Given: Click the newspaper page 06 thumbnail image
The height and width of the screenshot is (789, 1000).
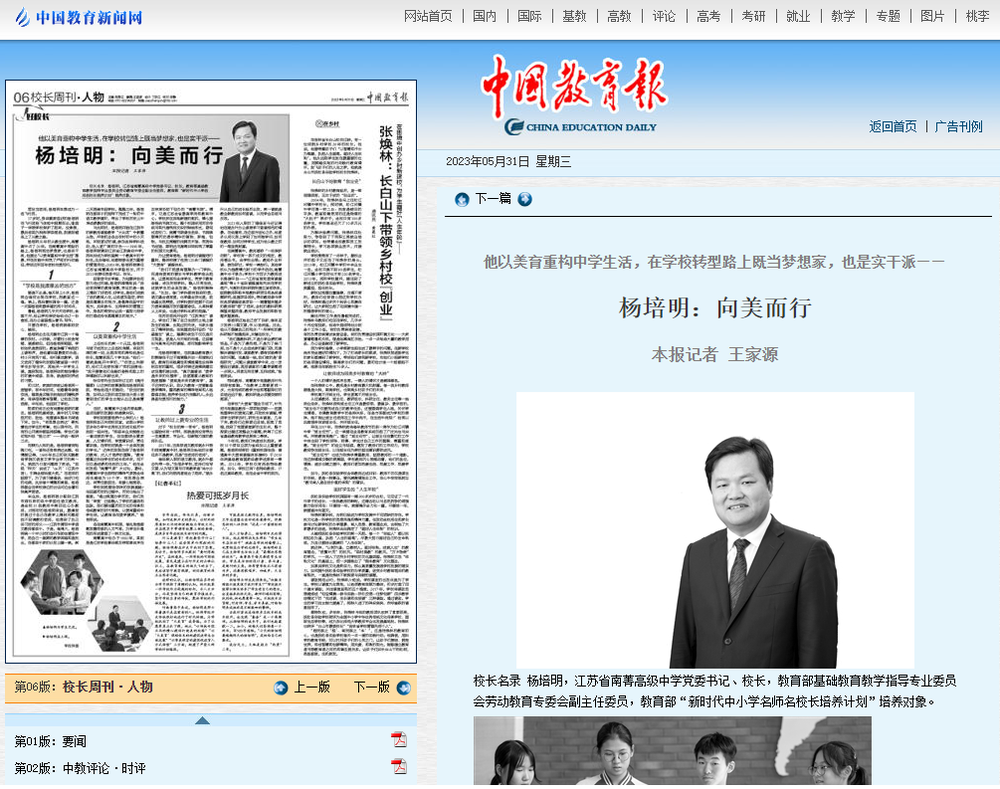Looking at the screenshot, I should 211,372.
